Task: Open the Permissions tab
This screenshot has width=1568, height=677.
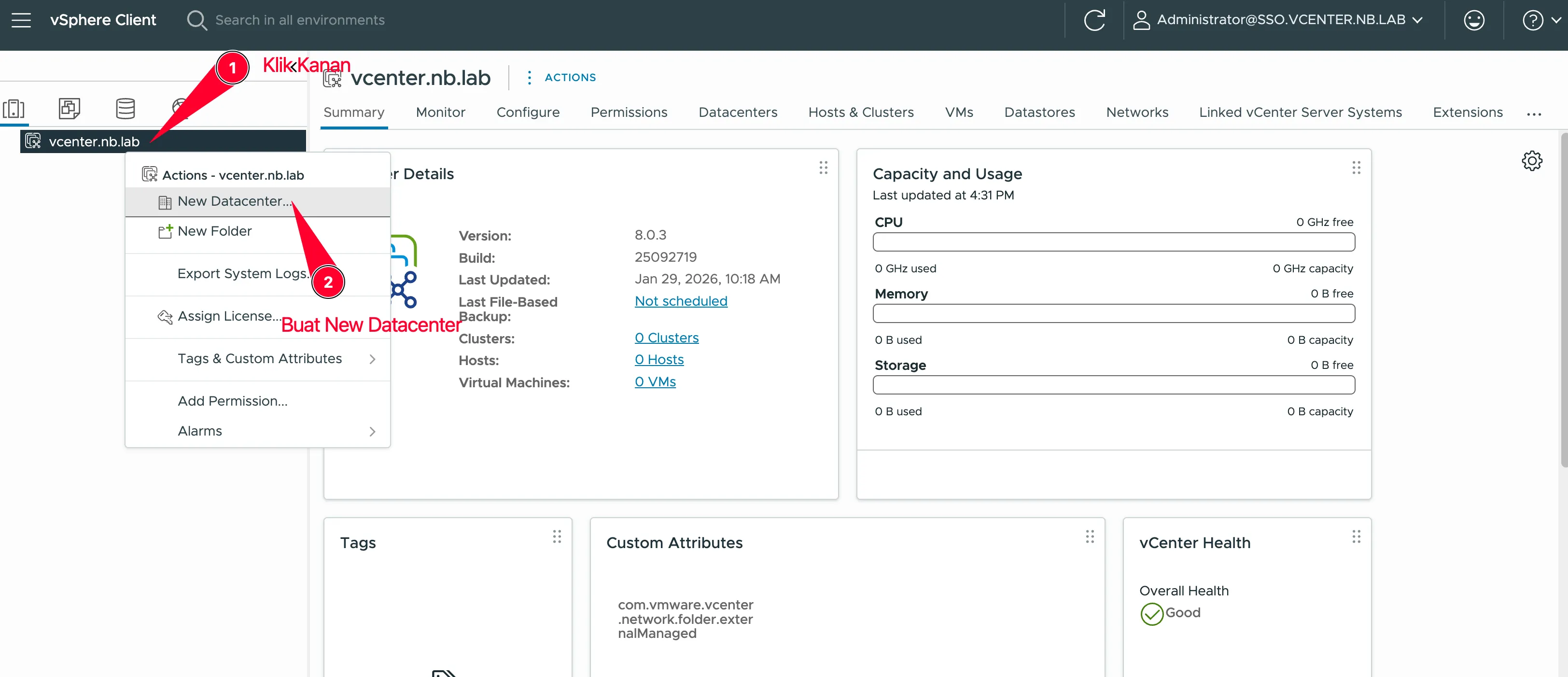Action: point(629,113)
